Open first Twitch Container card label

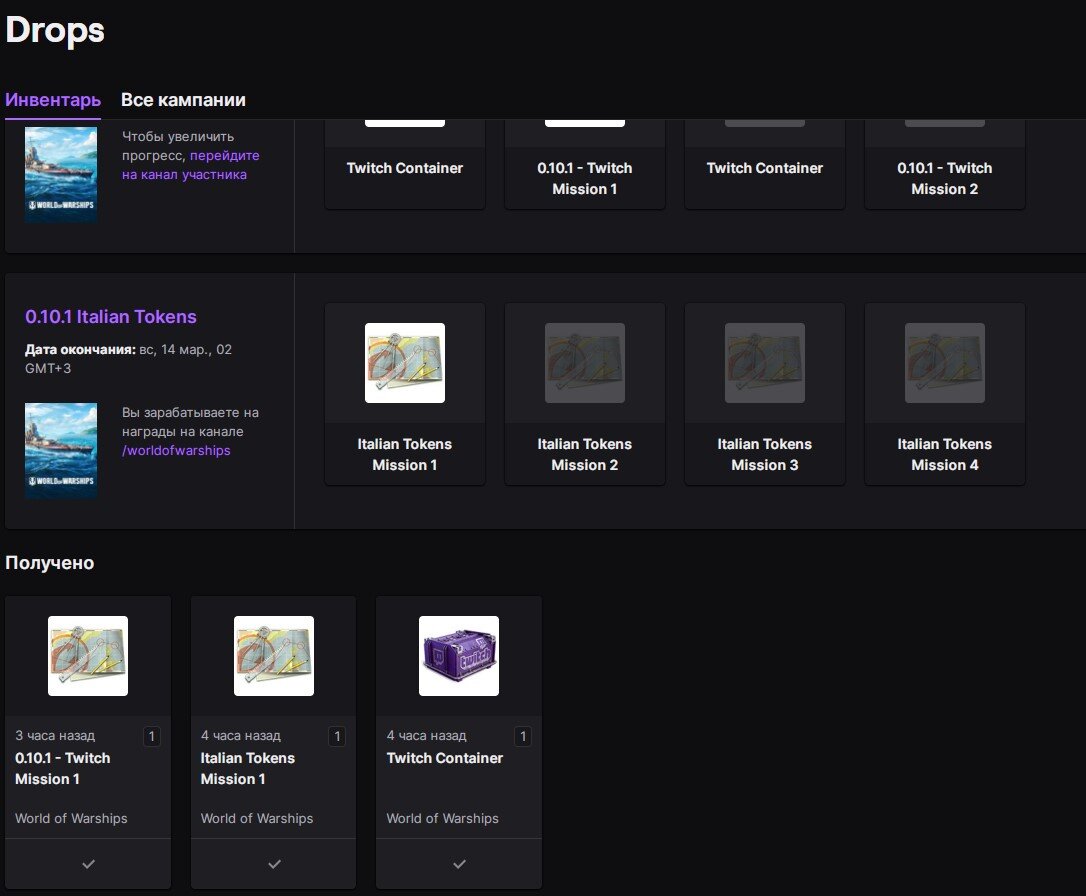pos(404,168)
